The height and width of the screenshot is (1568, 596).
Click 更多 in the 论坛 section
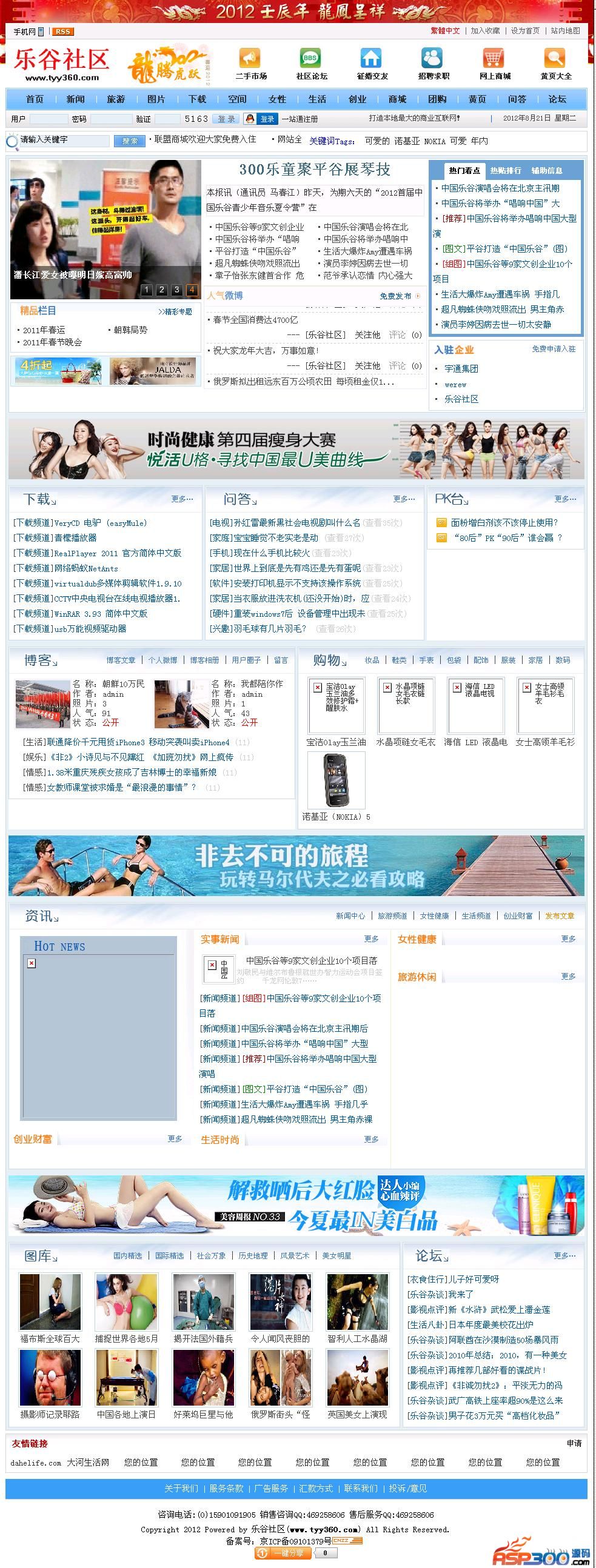[x=564, y=1256]
